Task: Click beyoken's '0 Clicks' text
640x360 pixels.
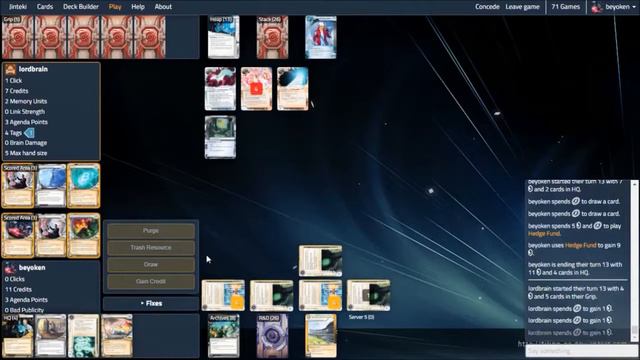Action: coord(15,279)
